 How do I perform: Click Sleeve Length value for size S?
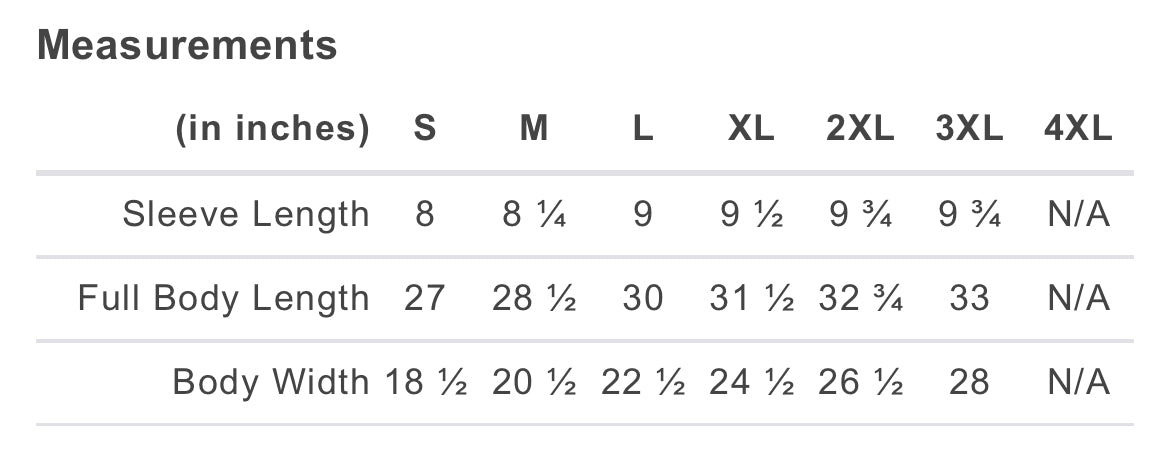(x=425, y=215)
